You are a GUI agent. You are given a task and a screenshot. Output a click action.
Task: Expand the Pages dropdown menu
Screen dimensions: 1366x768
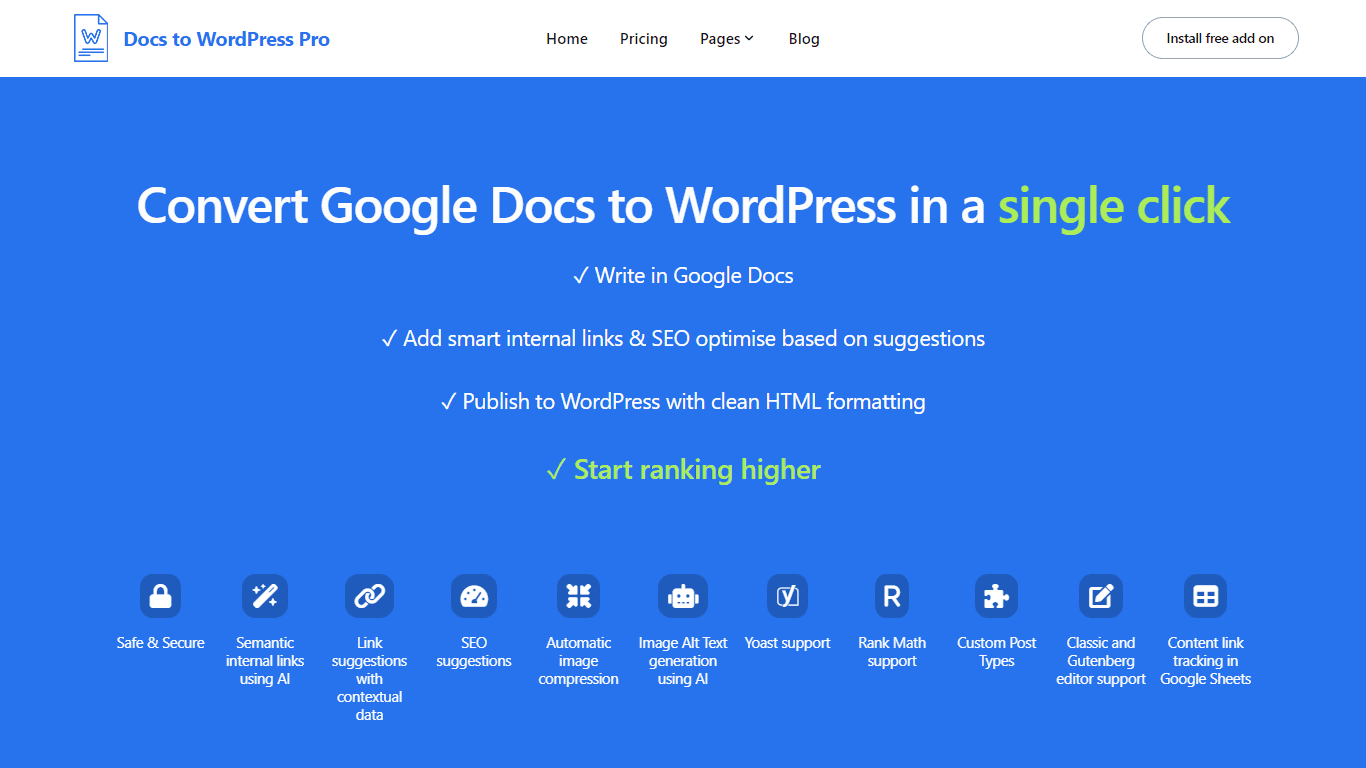727,39
